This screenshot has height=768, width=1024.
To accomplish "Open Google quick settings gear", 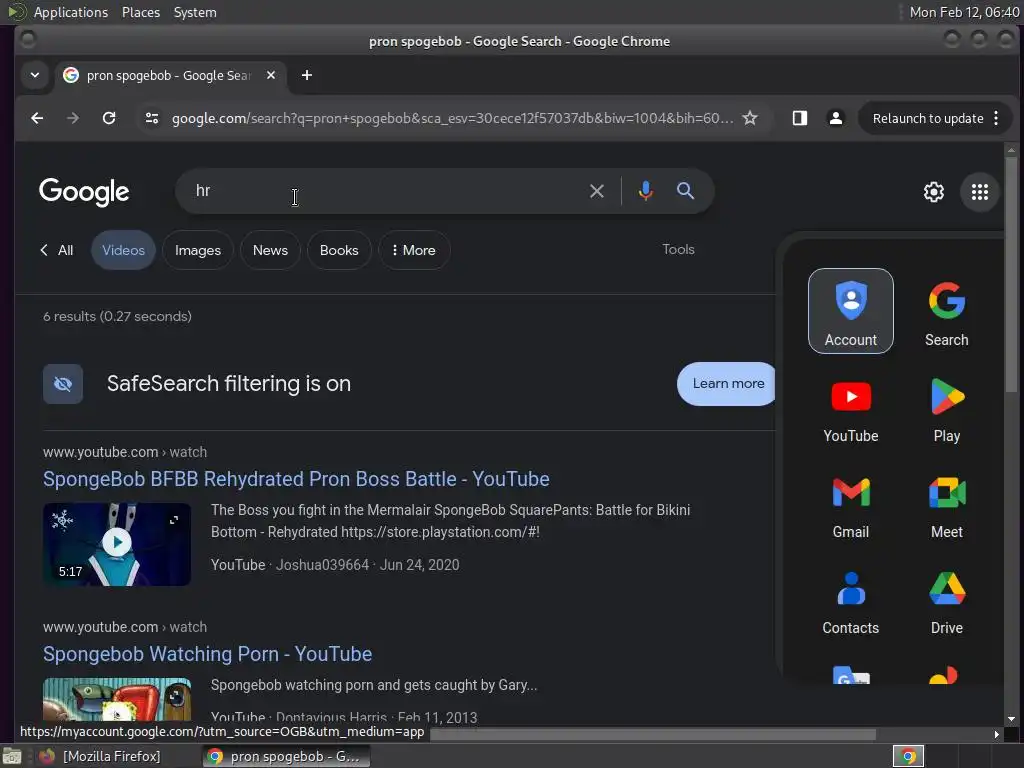I will (x=933, y=192).
